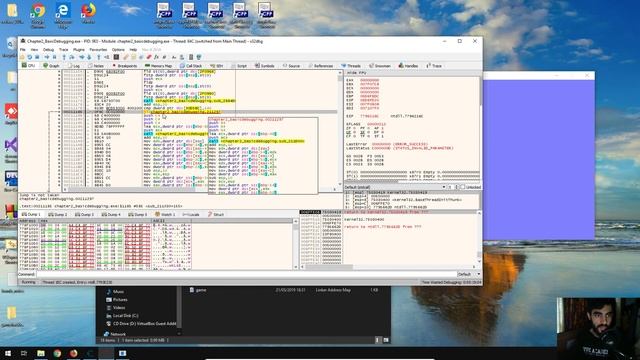Open Windows Start menu
Screen dimensions: 640x360
point(8,353)
